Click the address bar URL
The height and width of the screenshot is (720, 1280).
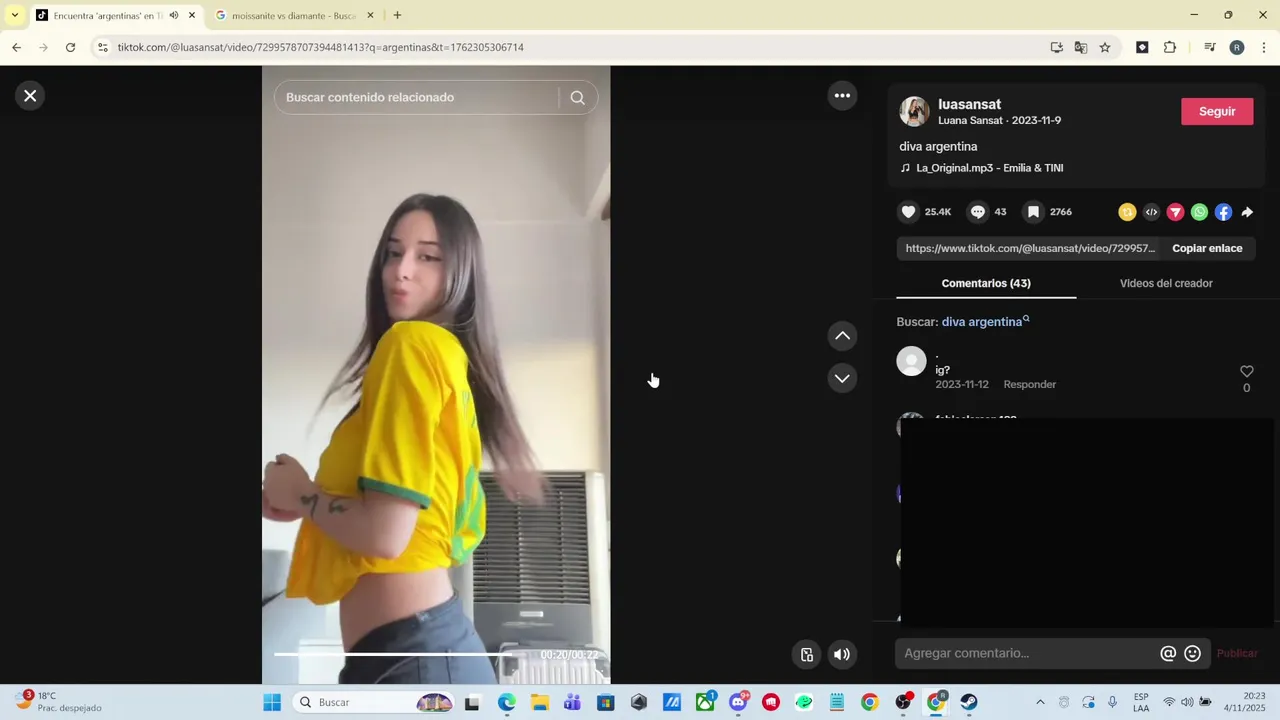pyautogui.click(x=320, y=47)
